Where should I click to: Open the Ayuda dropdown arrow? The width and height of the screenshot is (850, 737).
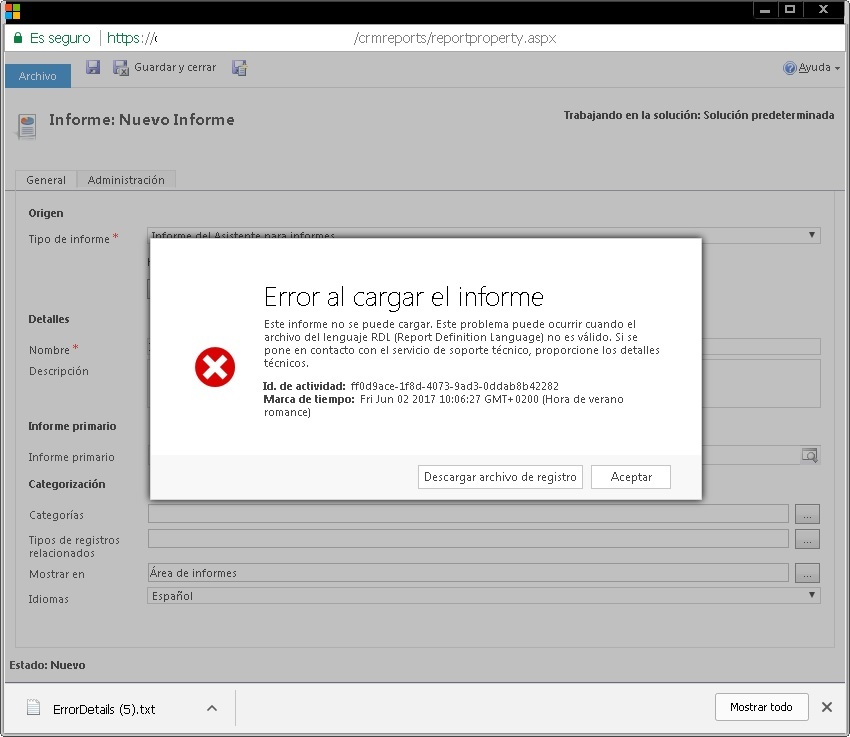click(x=838, y=68)
